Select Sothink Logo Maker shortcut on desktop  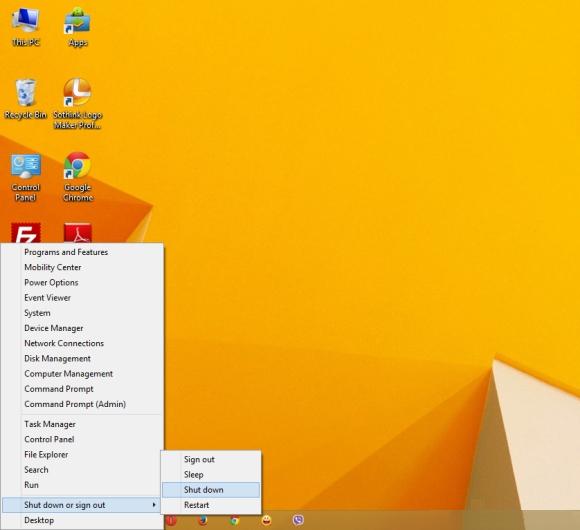pos(77,104)
